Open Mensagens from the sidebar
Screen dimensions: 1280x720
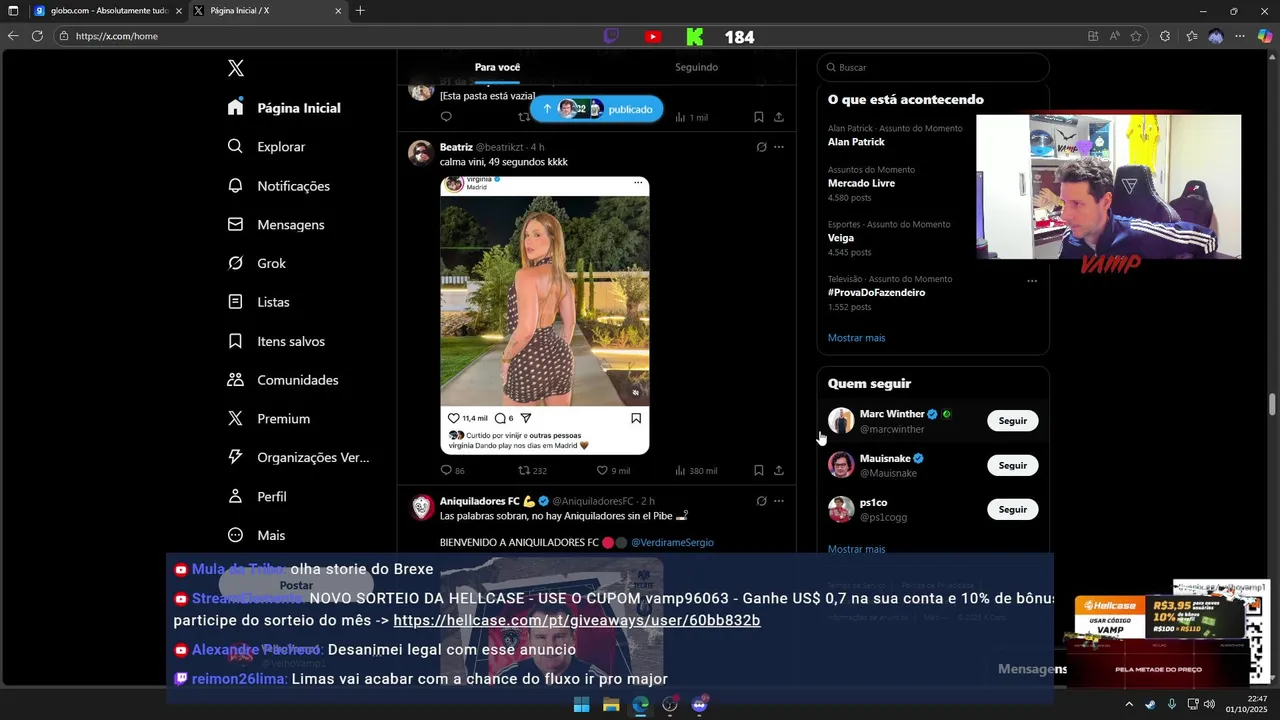point(276,225)
